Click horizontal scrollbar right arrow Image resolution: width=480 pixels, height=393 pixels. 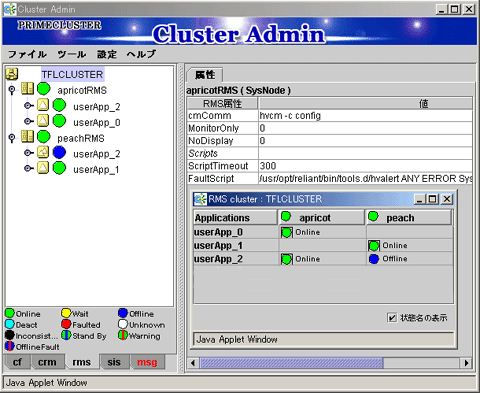(x=466, y=363)
